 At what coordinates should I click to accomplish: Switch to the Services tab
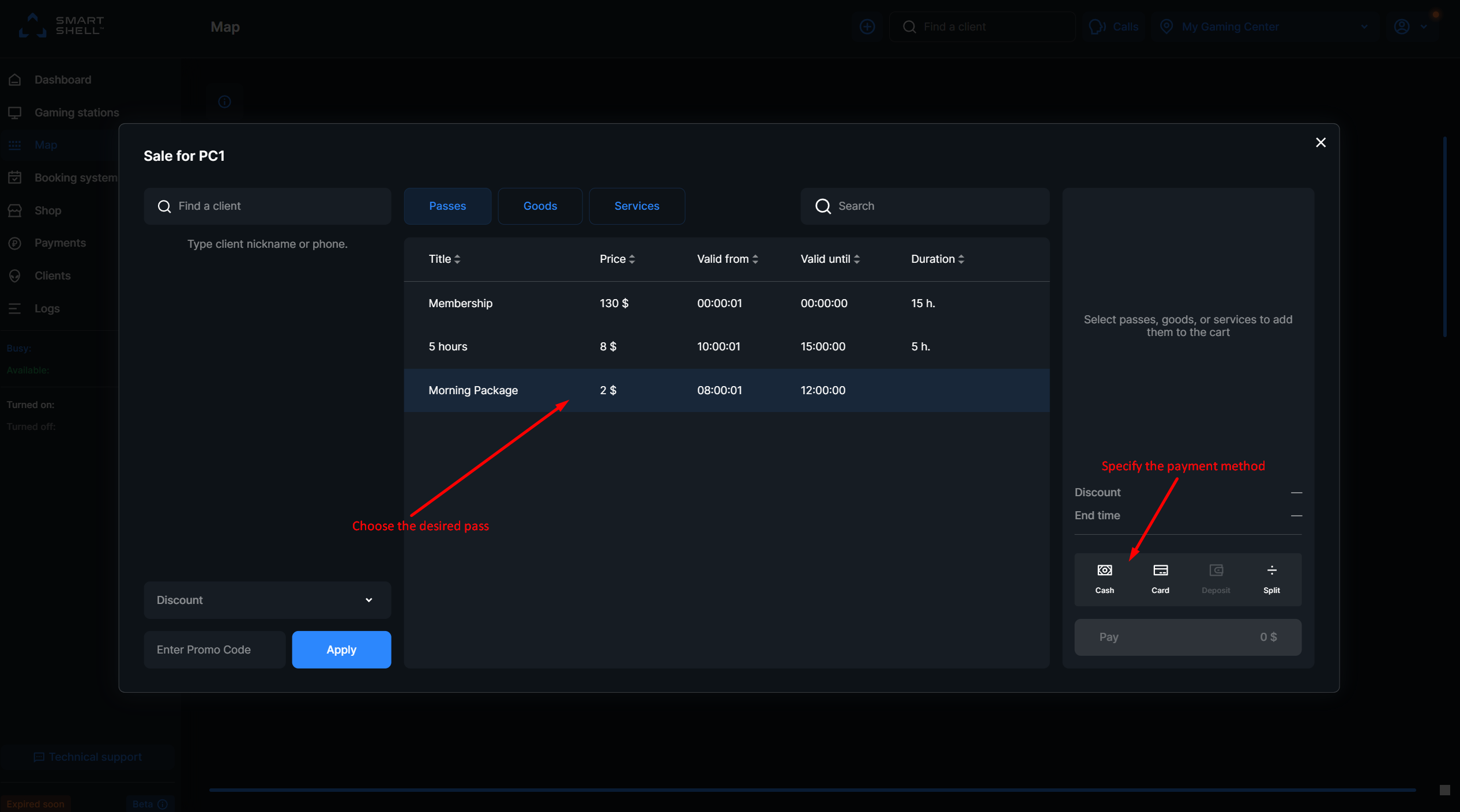(637, 206)
